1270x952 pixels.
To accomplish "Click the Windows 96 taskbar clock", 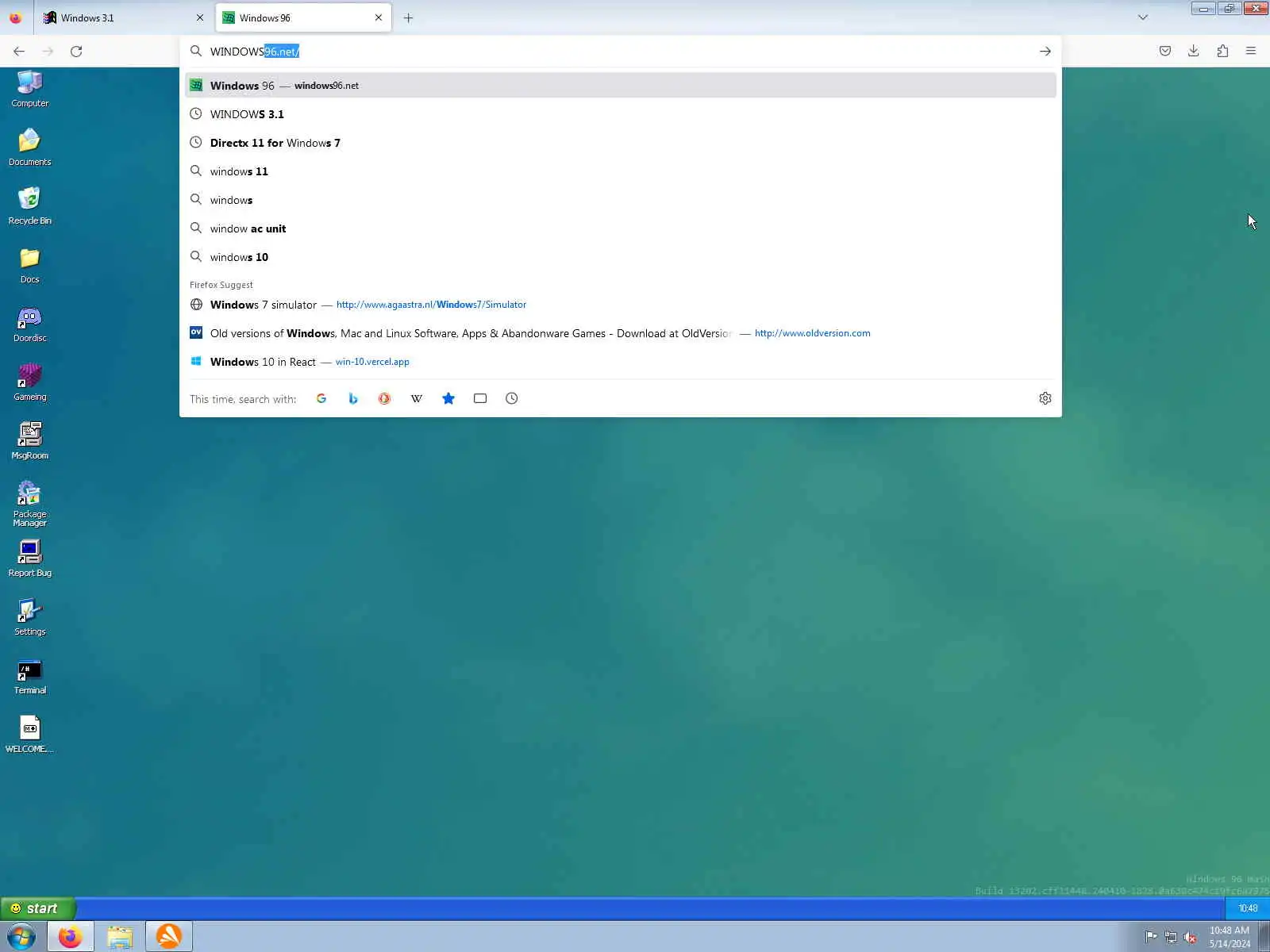I will coord(1248,908).
